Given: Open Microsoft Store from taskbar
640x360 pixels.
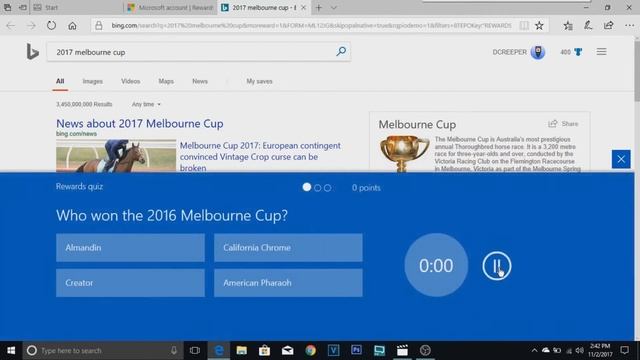Looking at the screenshot, I should (x=264, y=350).
